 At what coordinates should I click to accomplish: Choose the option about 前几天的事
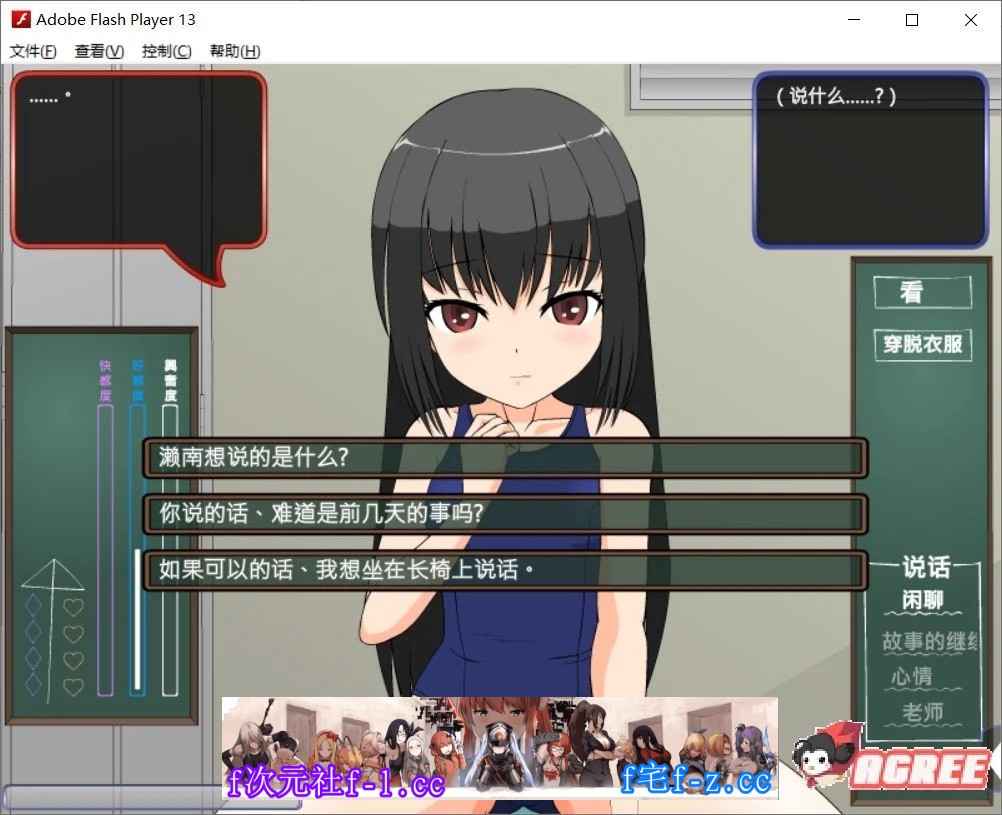point(504,514)
